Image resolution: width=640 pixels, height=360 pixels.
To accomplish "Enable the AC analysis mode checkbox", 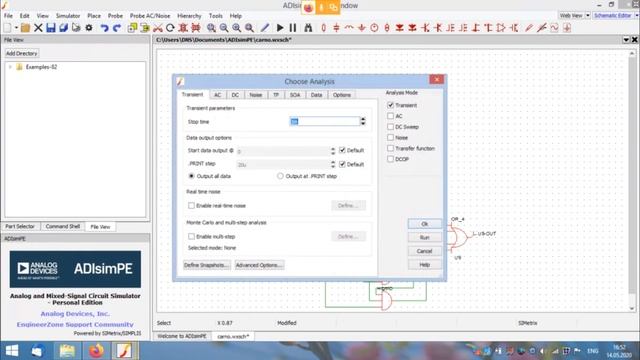I will point(391,116).
